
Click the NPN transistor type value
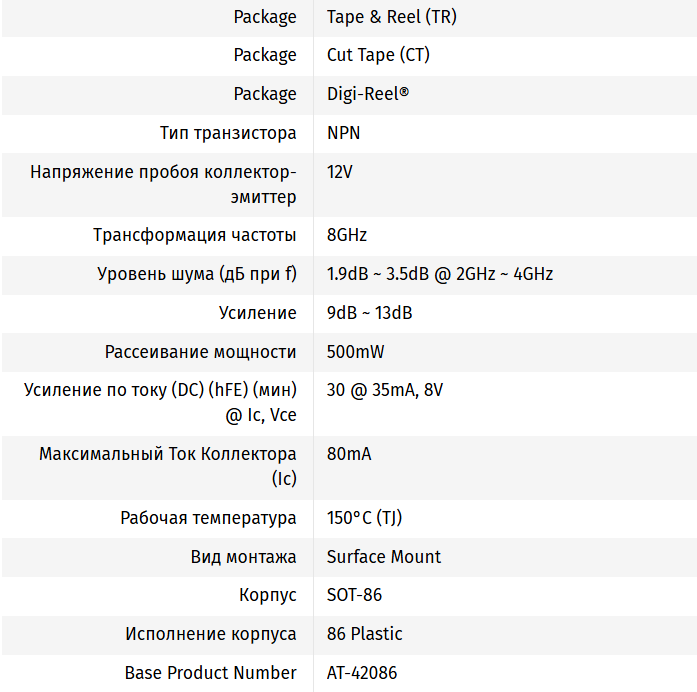coord(344,133)
